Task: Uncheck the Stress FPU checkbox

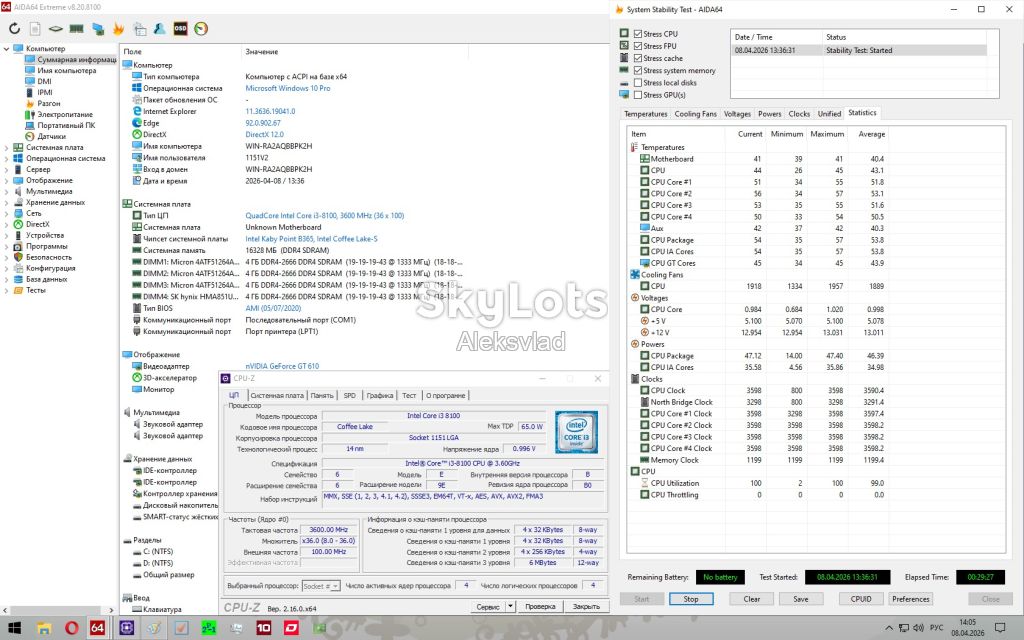Action: coord(638,46)
